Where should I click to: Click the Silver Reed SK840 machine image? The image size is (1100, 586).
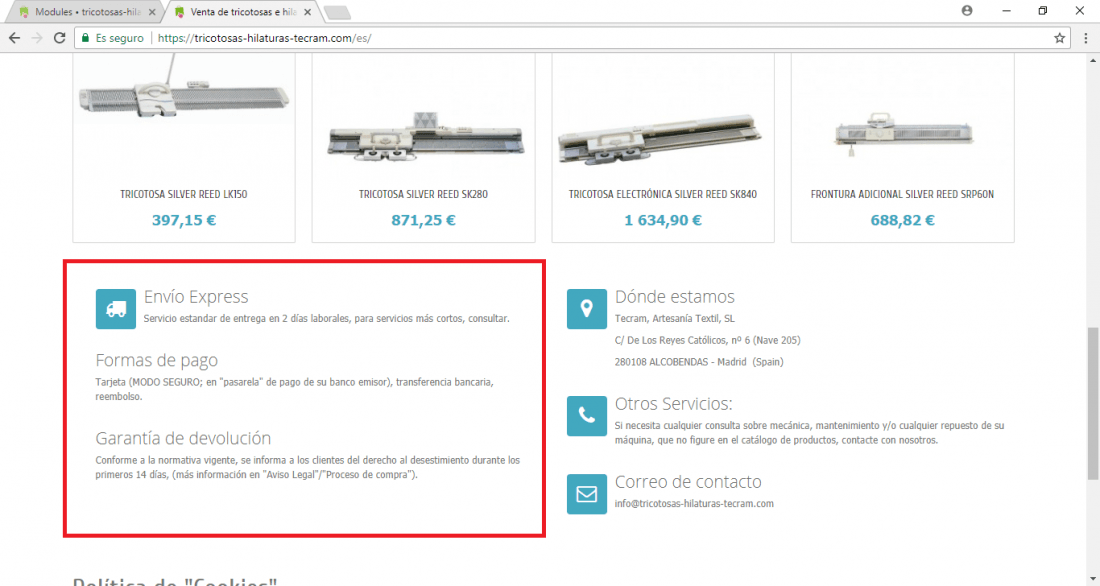(662, 138)
